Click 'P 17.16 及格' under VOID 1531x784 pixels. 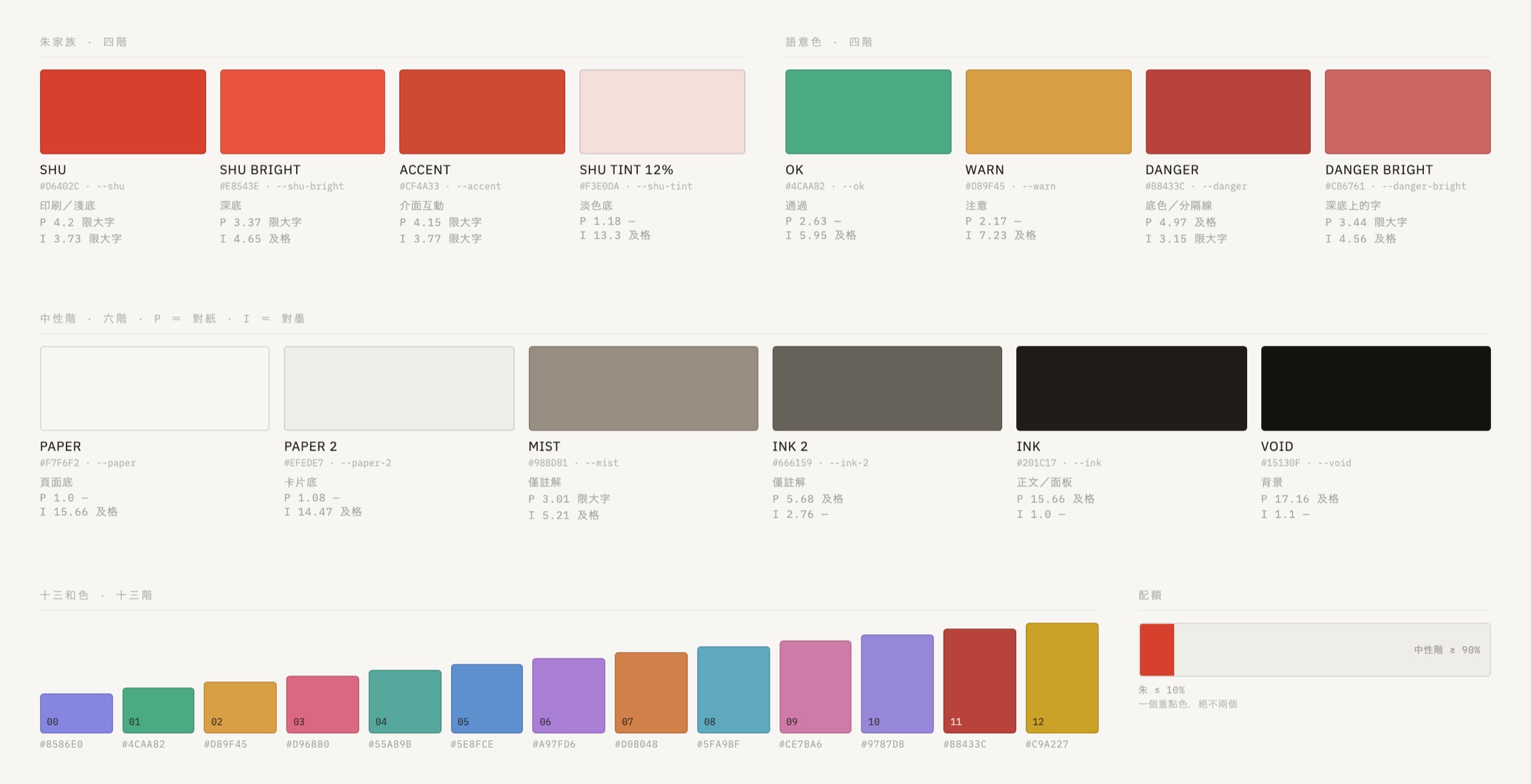pos(1300,499)
